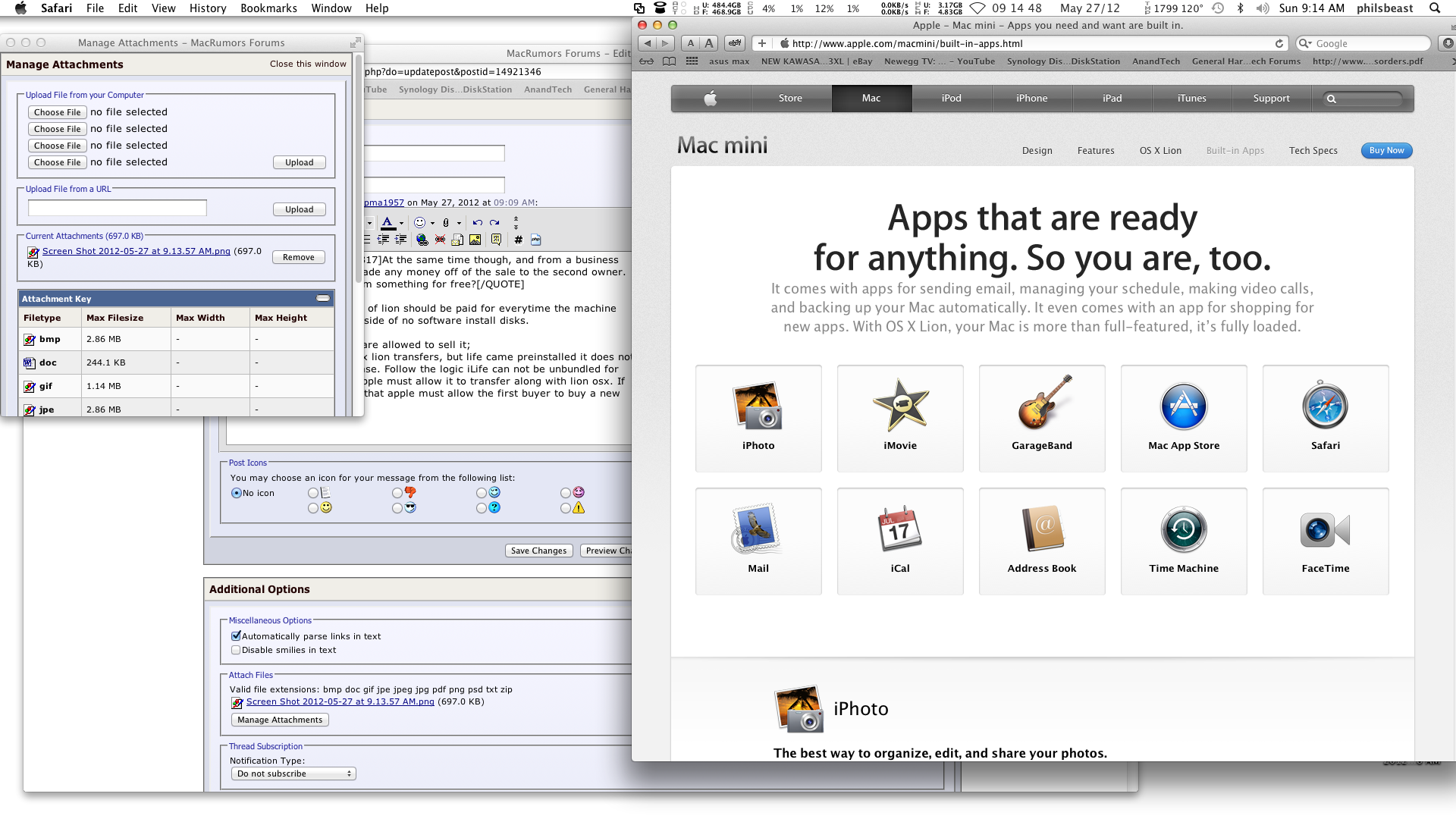Open the Address Book tile
The width and height of the screenshot is (1456, 819).
tap(1042, 541)
